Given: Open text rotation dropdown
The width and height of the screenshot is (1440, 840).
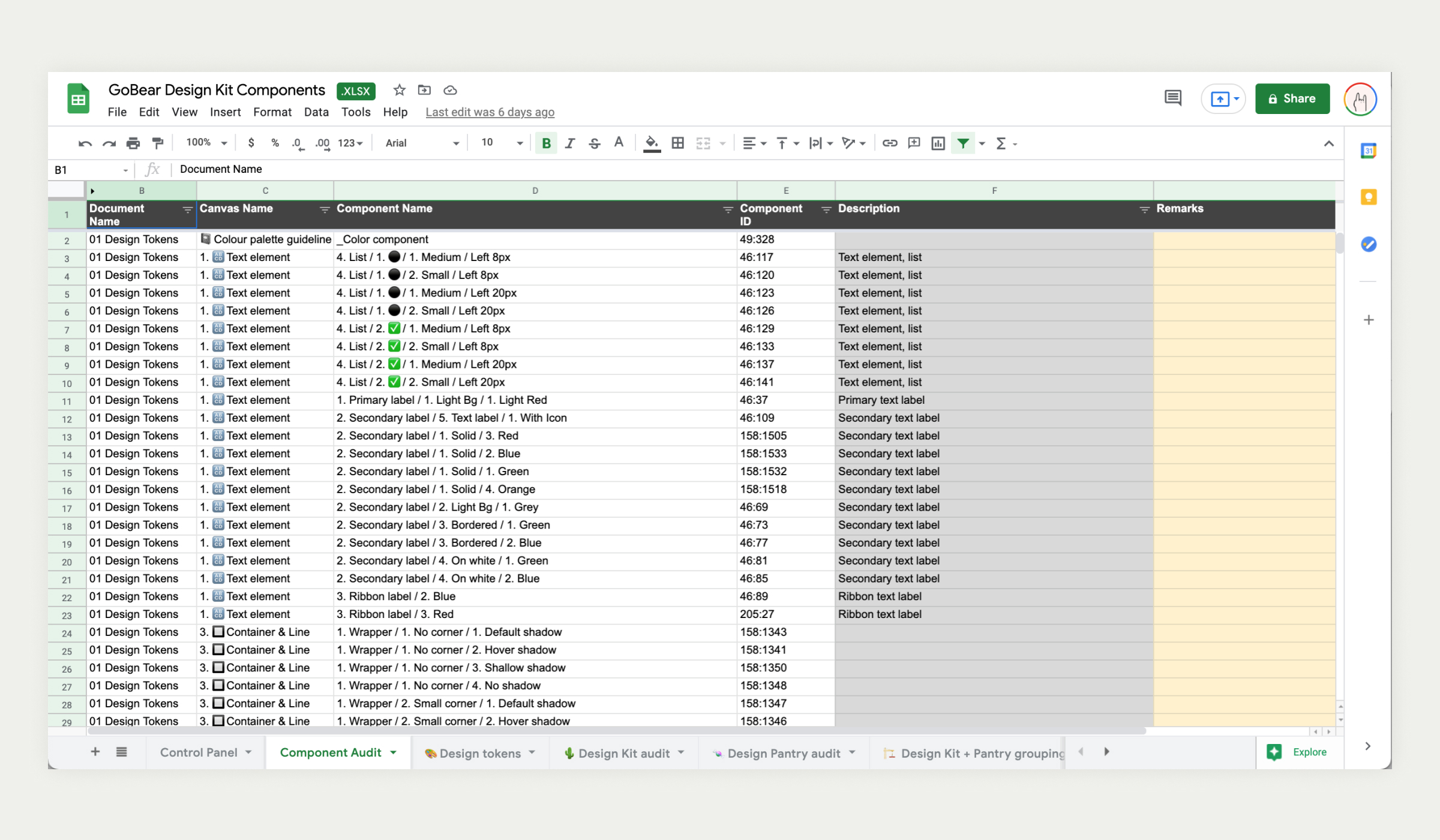Looking at the screenshot, I should pos(853,143).
